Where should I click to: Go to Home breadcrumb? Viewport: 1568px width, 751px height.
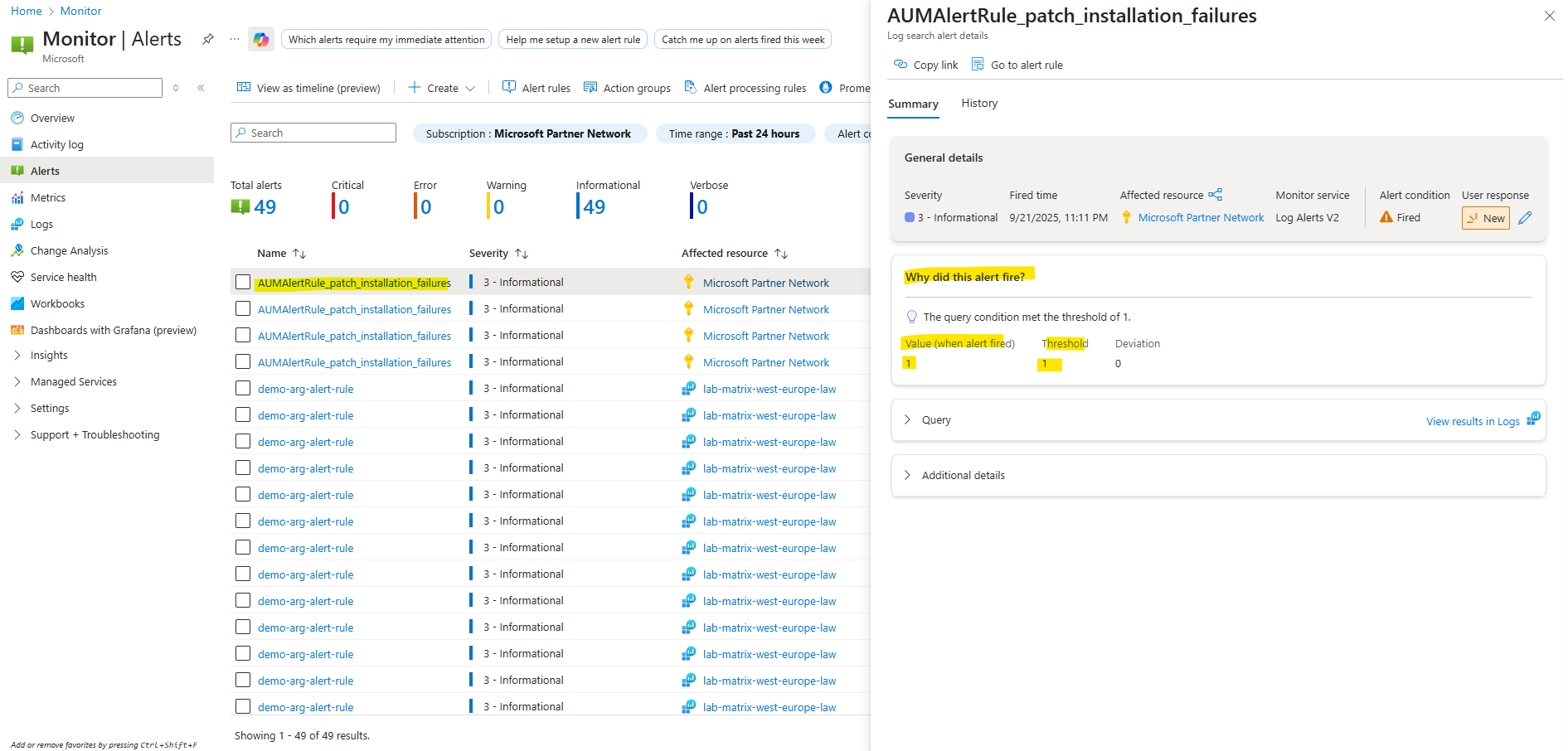27,11
